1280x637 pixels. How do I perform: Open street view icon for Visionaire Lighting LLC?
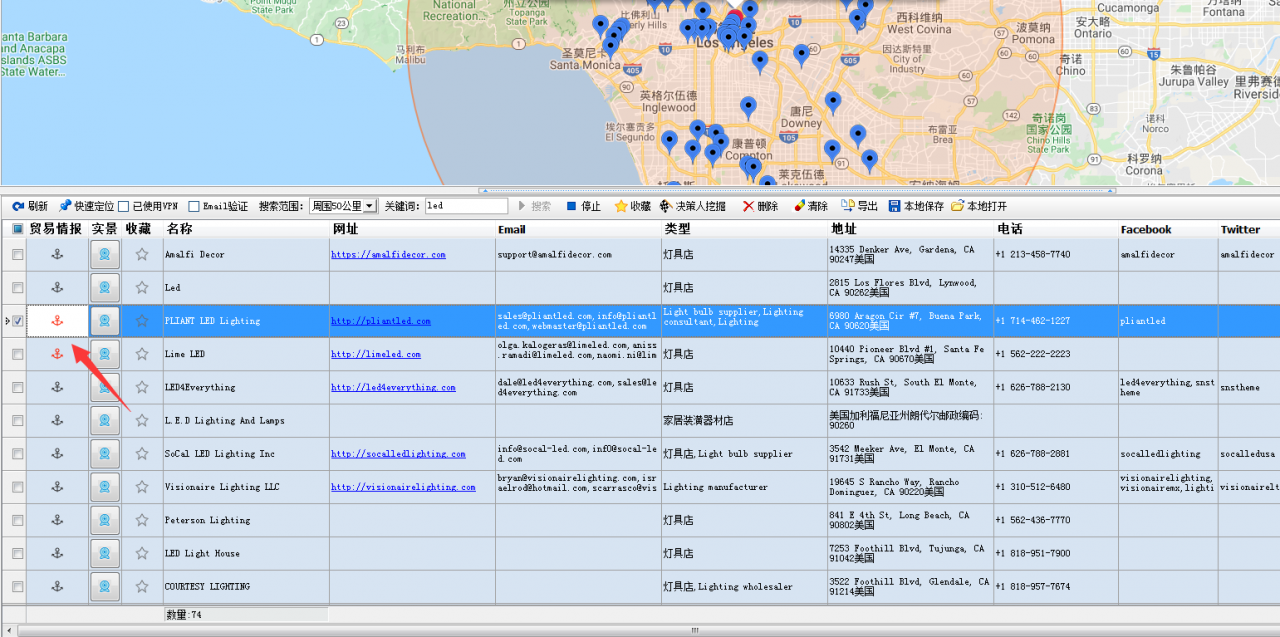coord(105,487)
